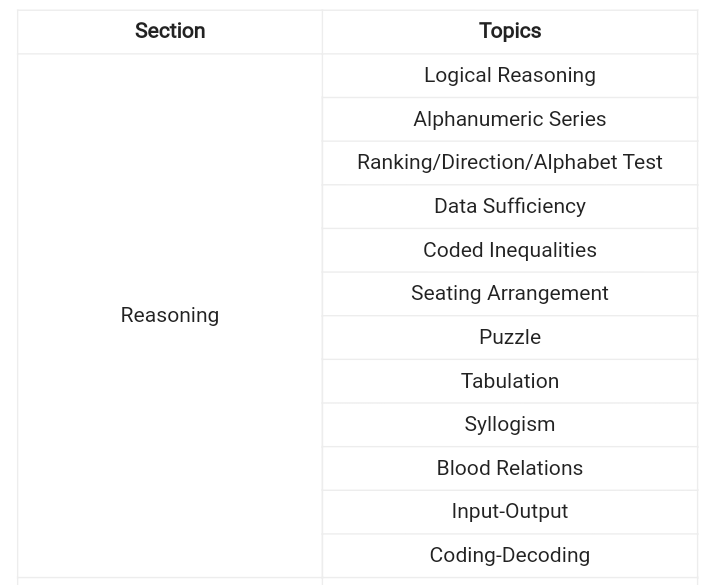
Task: Click the word Seating
Action: pyautogui.click(x=446, y=293)
